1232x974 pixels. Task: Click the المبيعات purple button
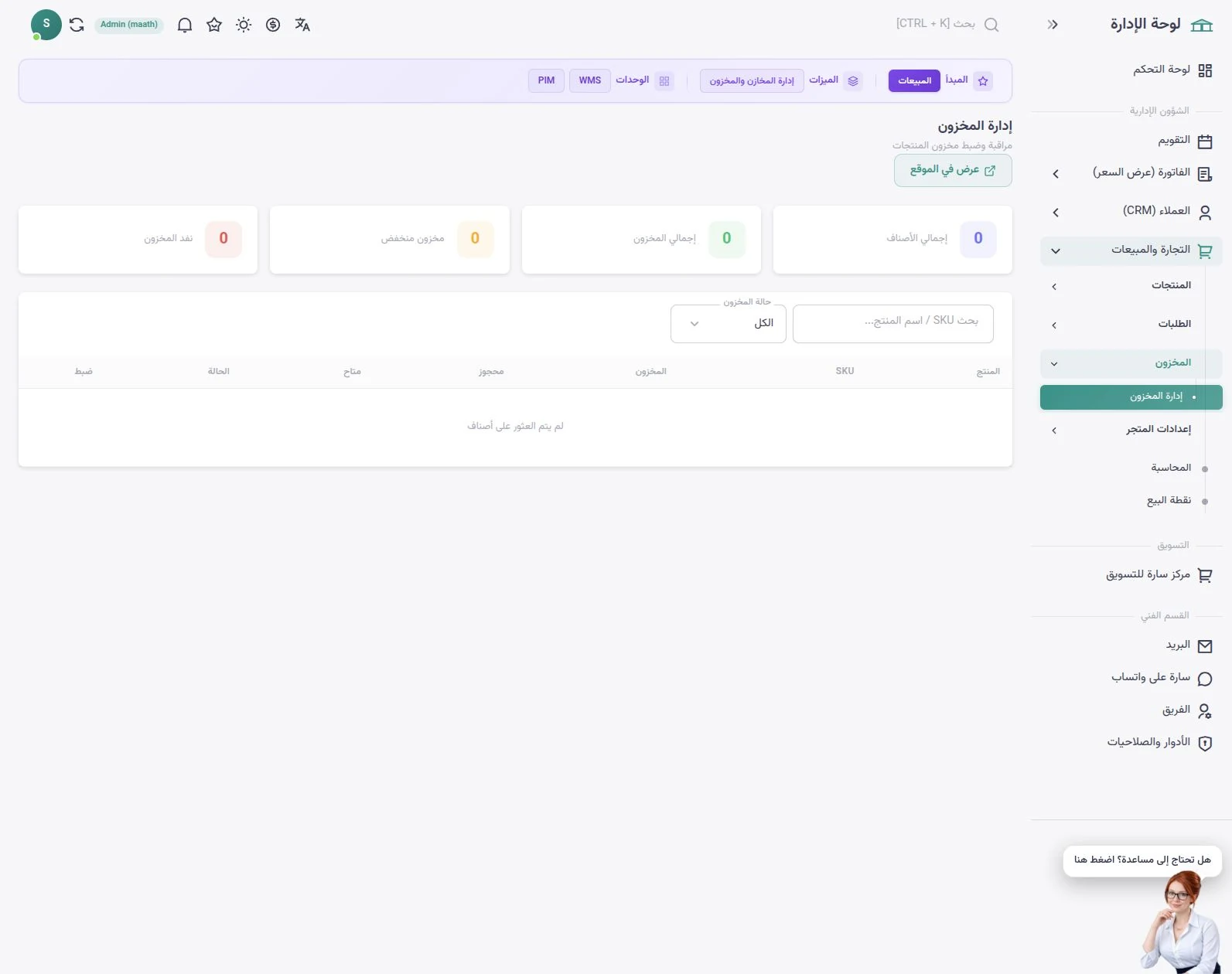point(914,80)
